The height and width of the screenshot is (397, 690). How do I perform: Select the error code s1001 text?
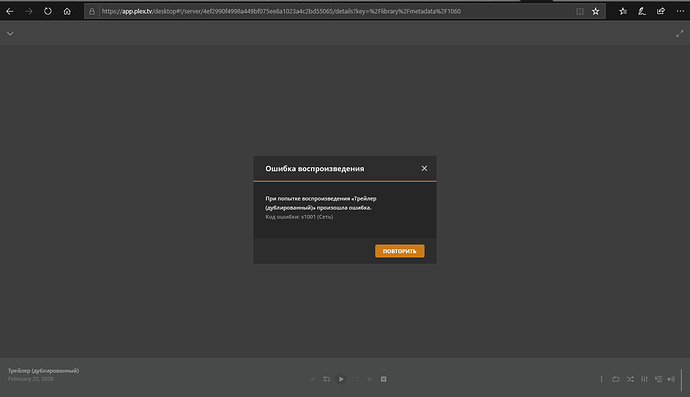tap(299, 217)
